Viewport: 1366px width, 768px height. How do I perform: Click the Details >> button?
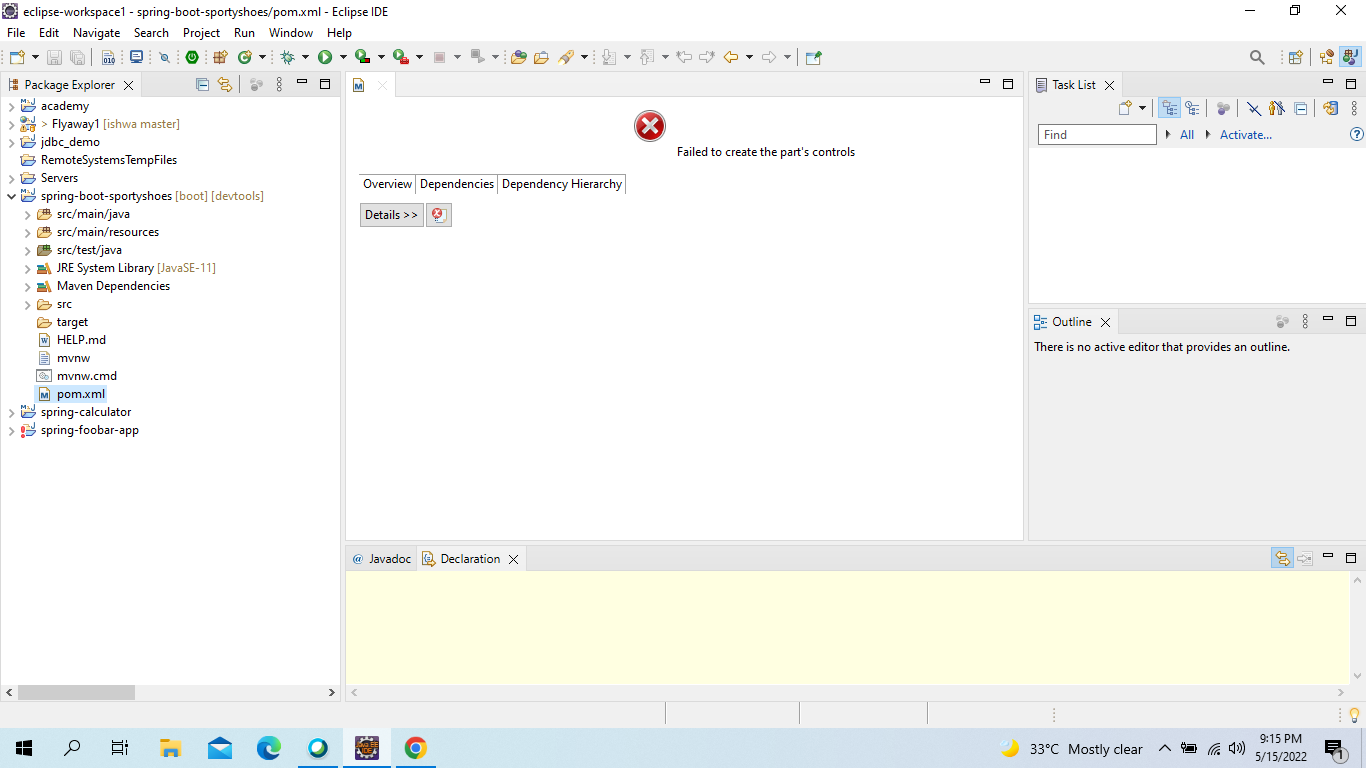point(392,215)
